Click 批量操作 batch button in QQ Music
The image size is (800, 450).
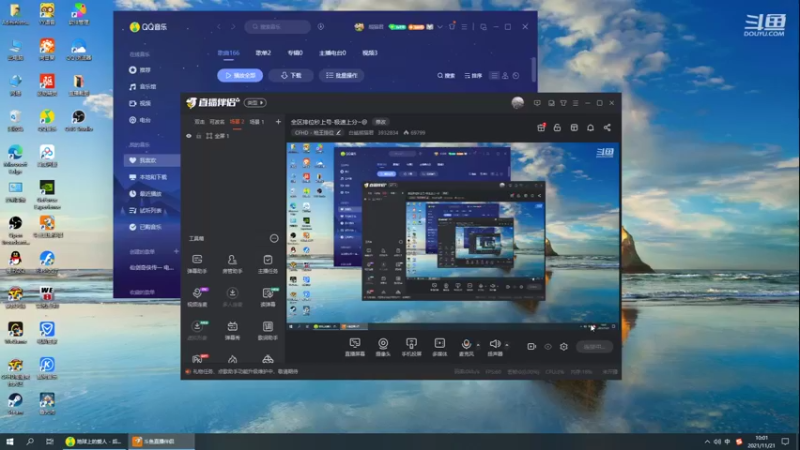[x=342, y=75]
